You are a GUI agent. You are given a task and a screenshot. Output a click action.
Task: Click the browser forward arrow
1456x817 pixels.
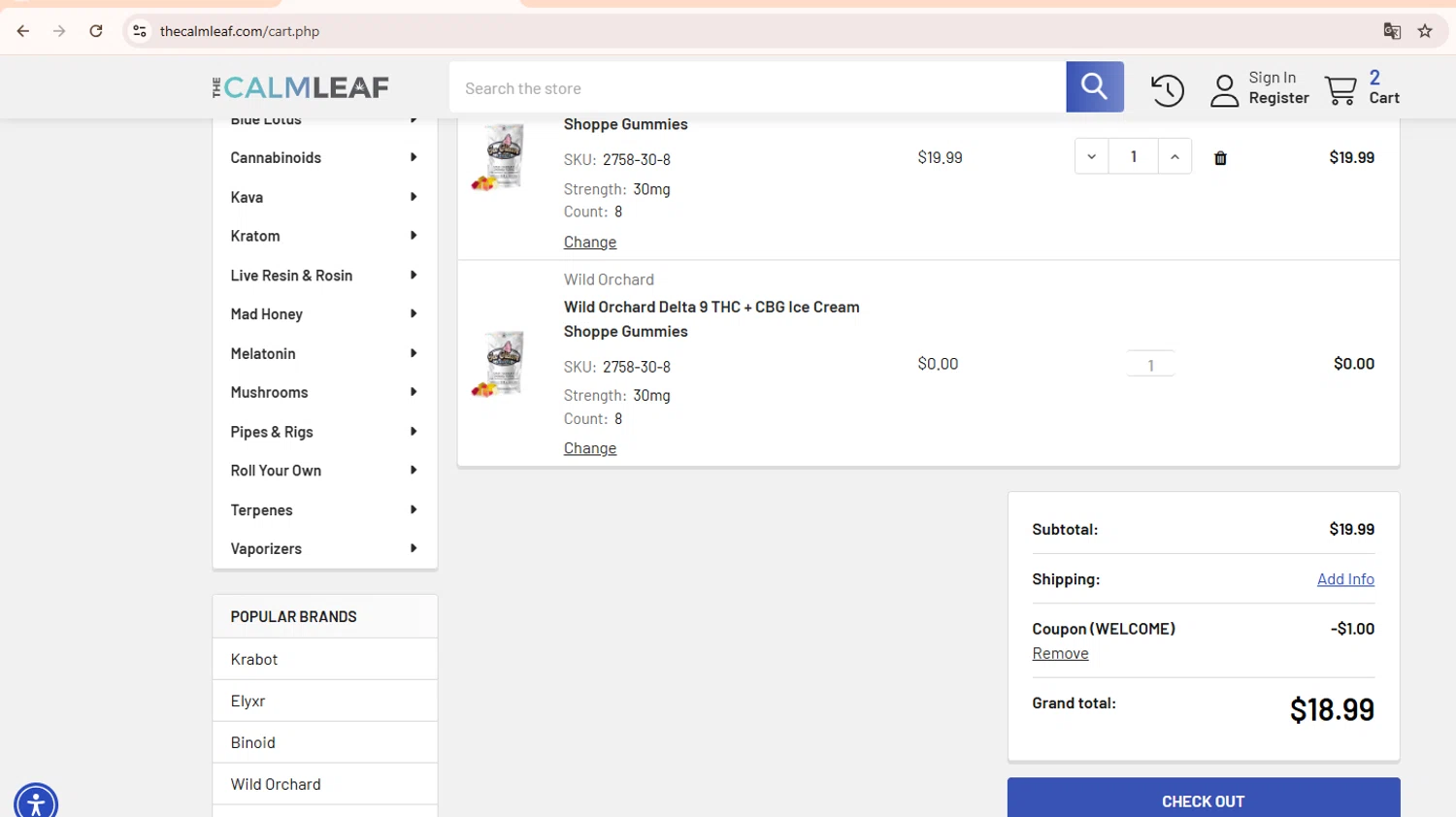(59, 31)
